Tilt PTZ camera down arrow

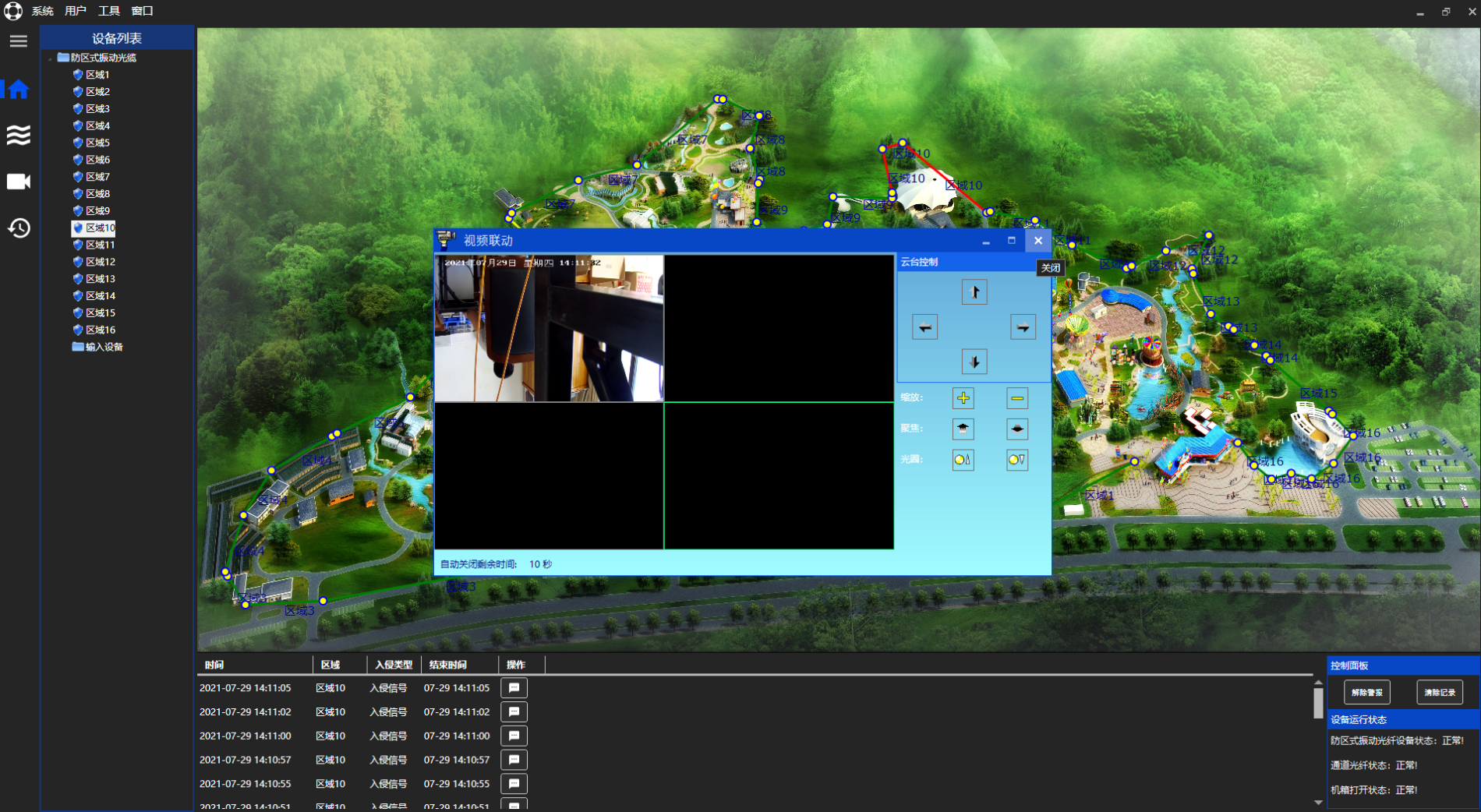(974, 362)
